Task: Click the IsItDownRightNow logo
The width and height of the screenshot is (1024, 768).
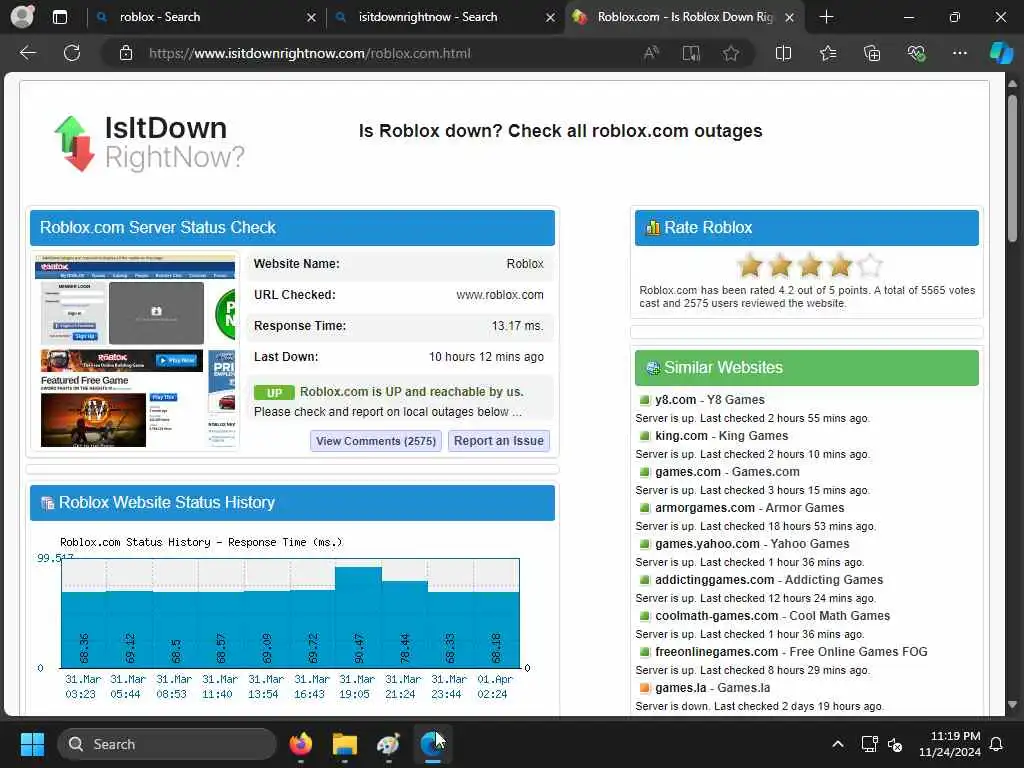Action: click(149, 142)
